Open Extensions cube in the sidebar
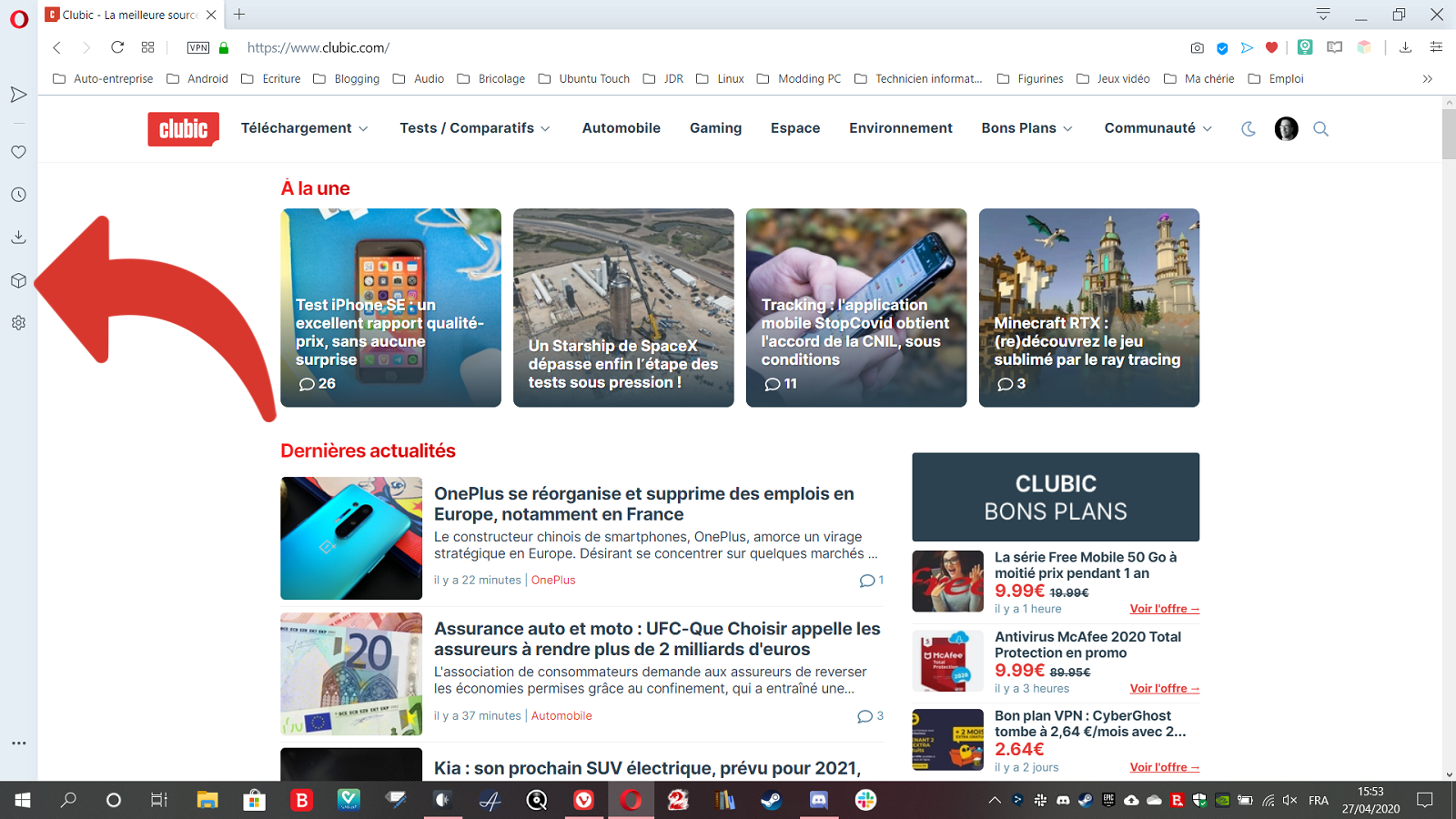 click(18, 280)
